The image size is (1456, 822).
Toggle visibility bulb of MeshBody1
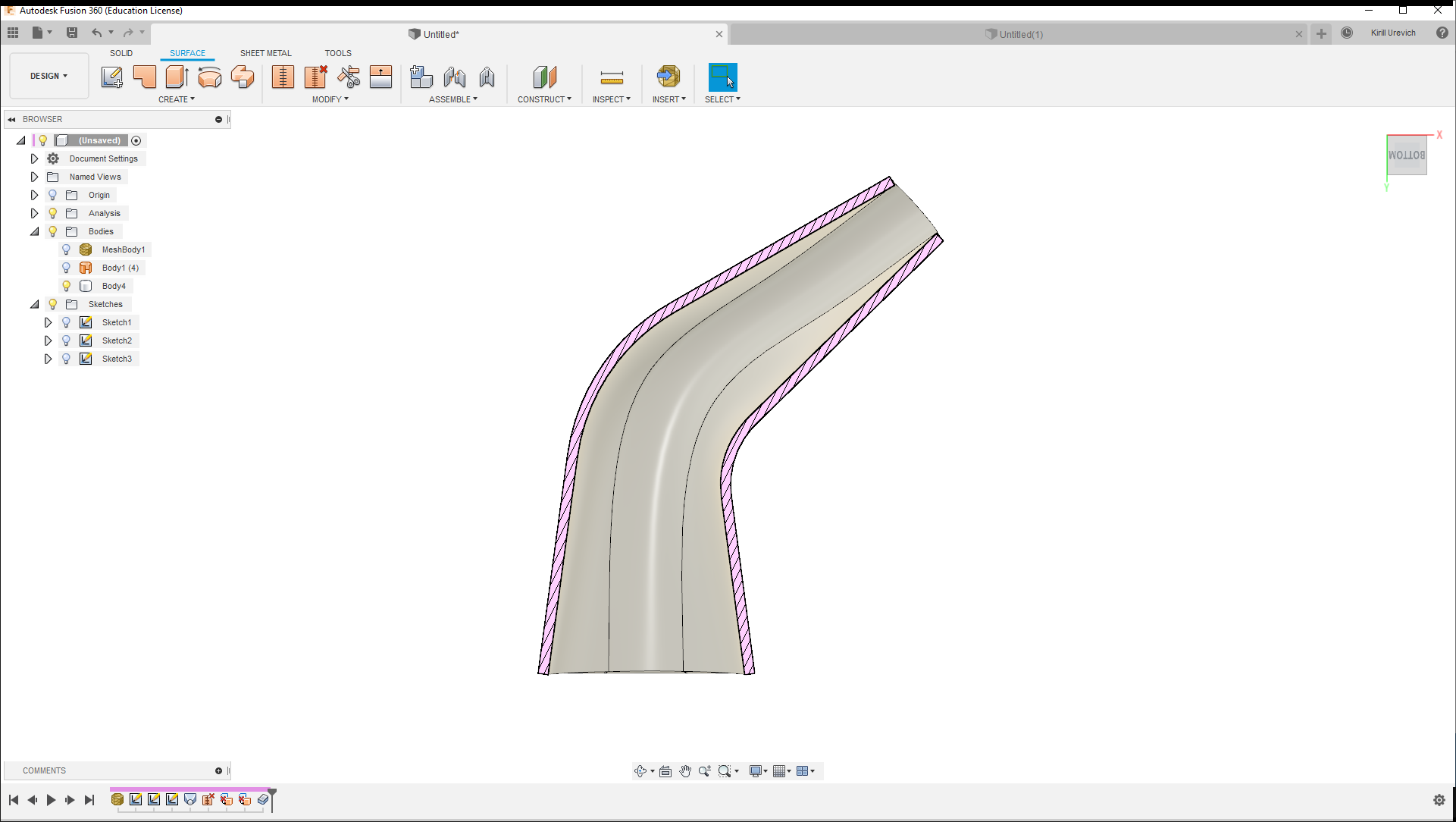pos(67,249)
